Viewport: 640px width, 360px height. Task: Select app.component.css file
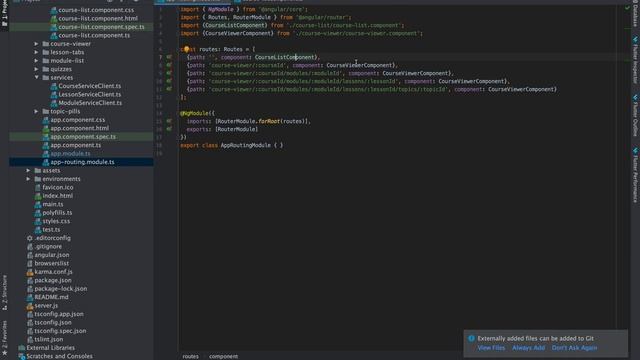[x=78, y=120]
